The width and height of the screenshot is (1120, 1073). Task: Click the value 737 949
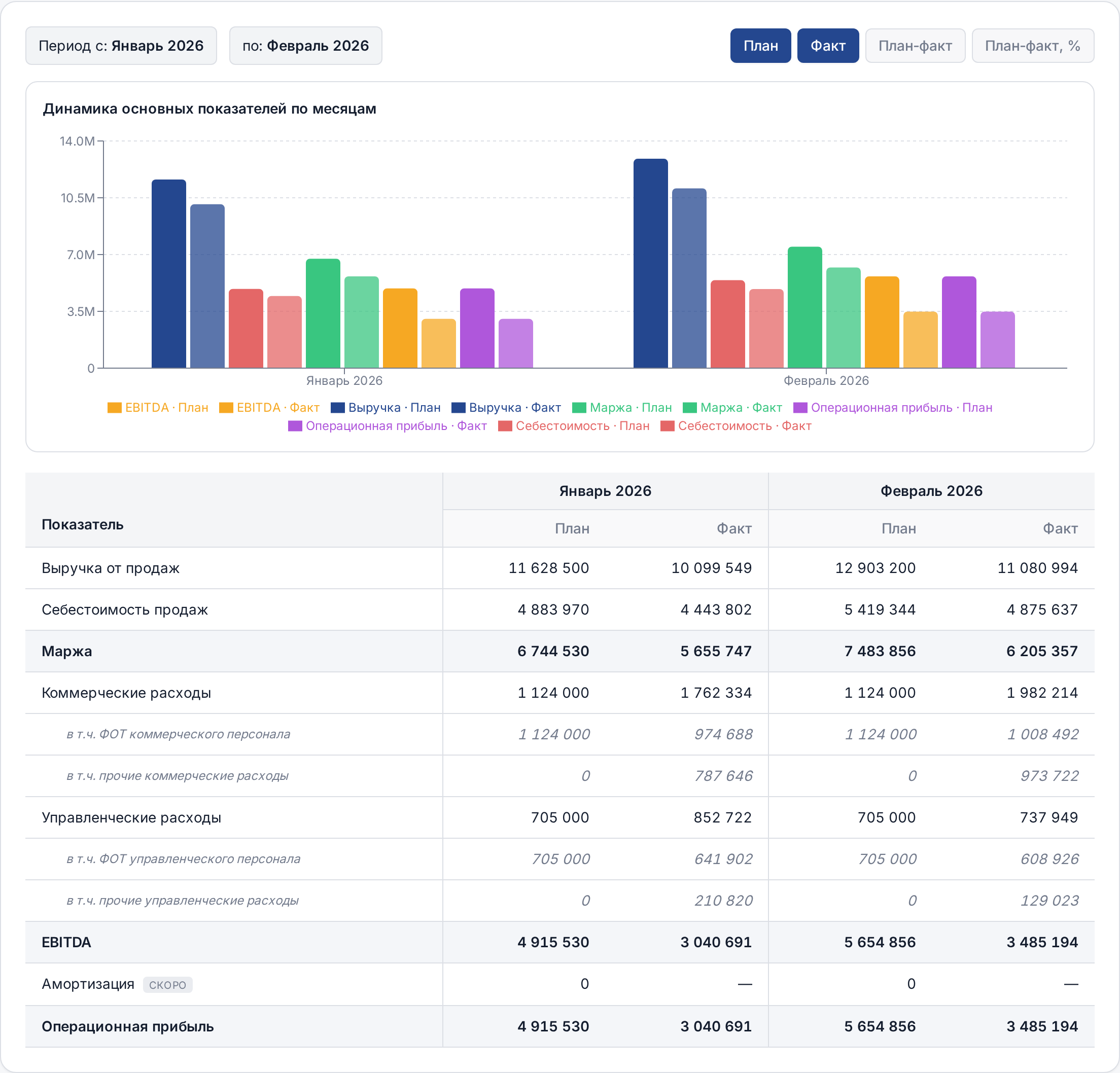pos(1049,817)
